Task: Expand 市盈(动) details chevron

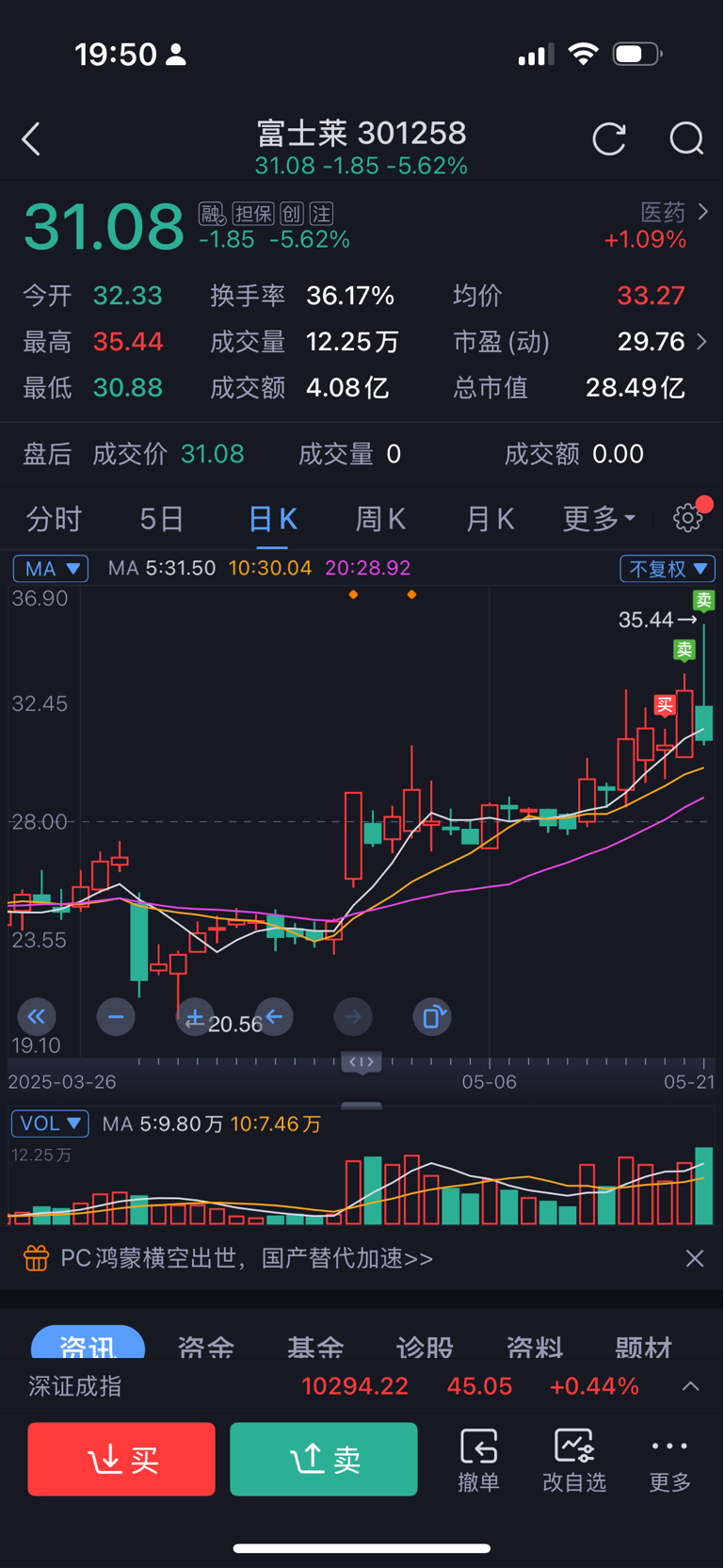Action: point(701,341)
